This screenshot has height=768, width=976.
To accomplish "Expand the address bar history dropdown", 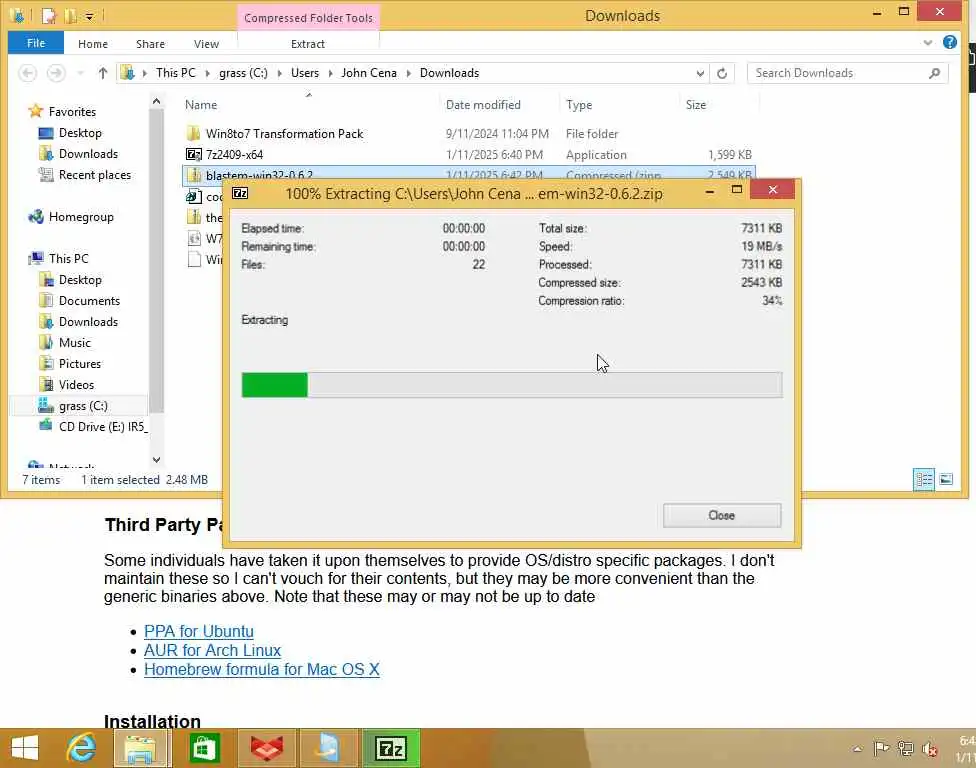I will [x=700, y=73].
